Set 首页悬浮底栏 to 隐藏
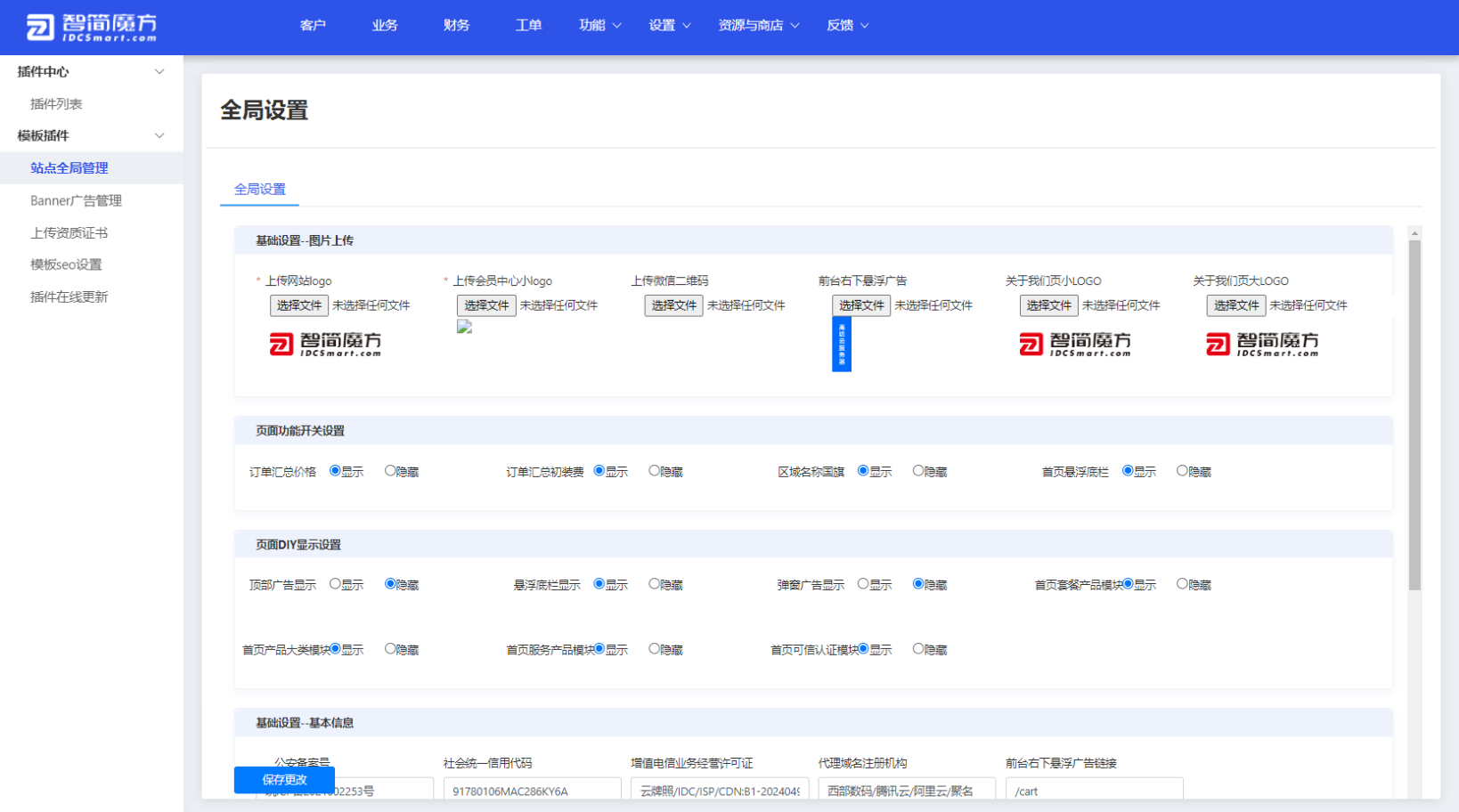 [1182, 471]
